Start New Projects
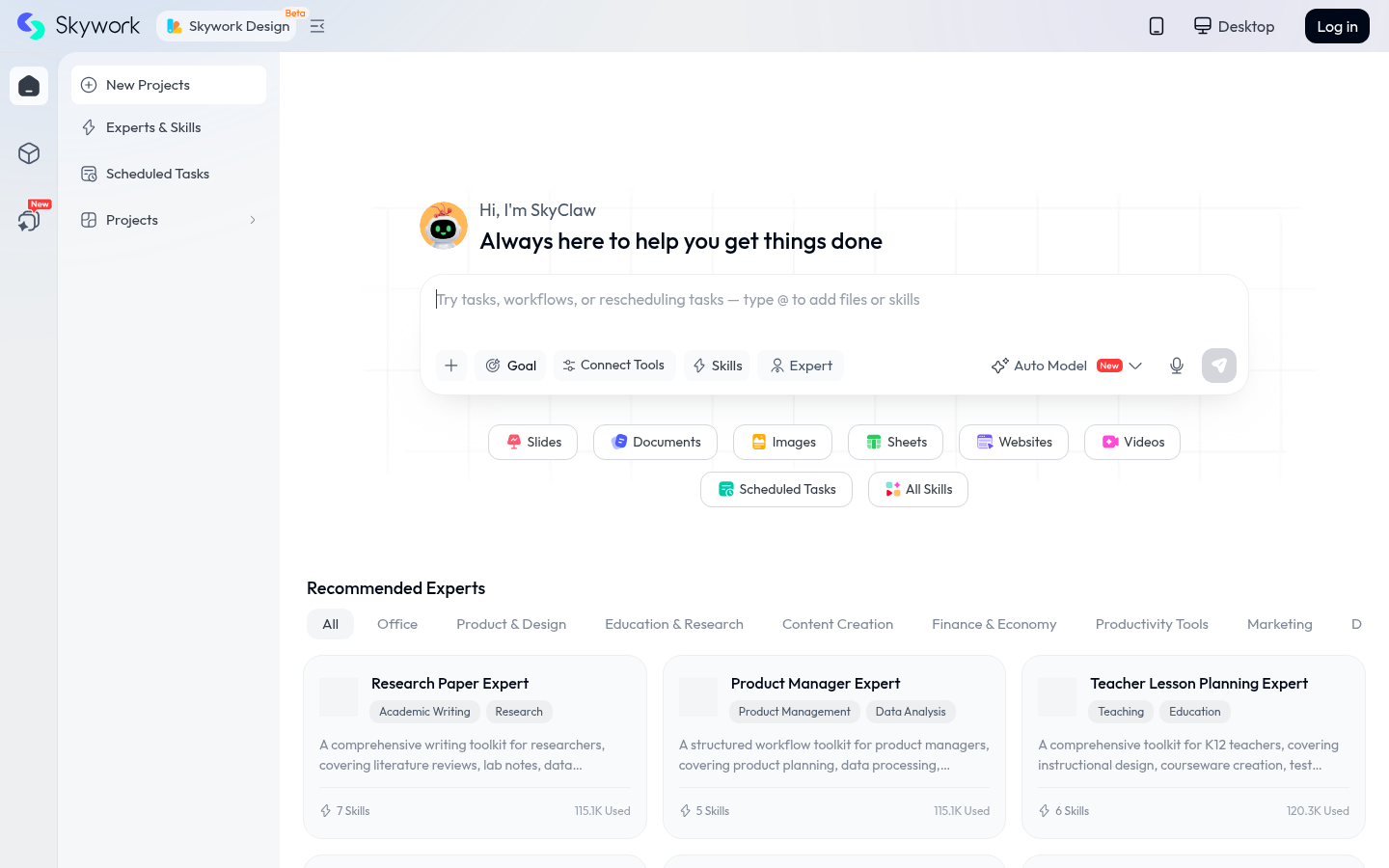 169,85
